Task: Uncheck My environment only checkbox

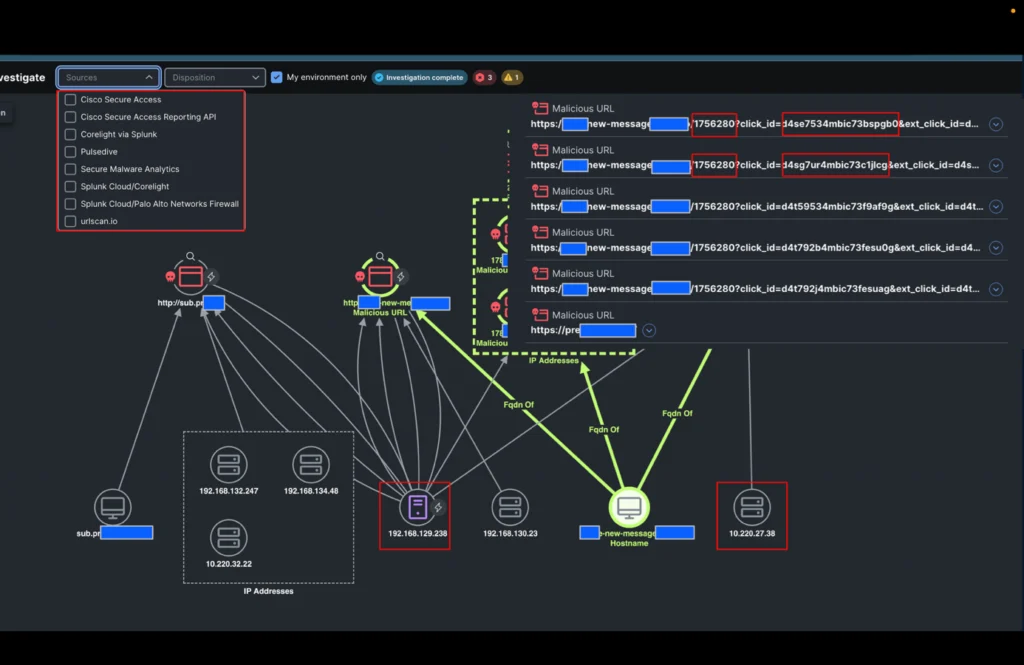Action: coord(277,77)
